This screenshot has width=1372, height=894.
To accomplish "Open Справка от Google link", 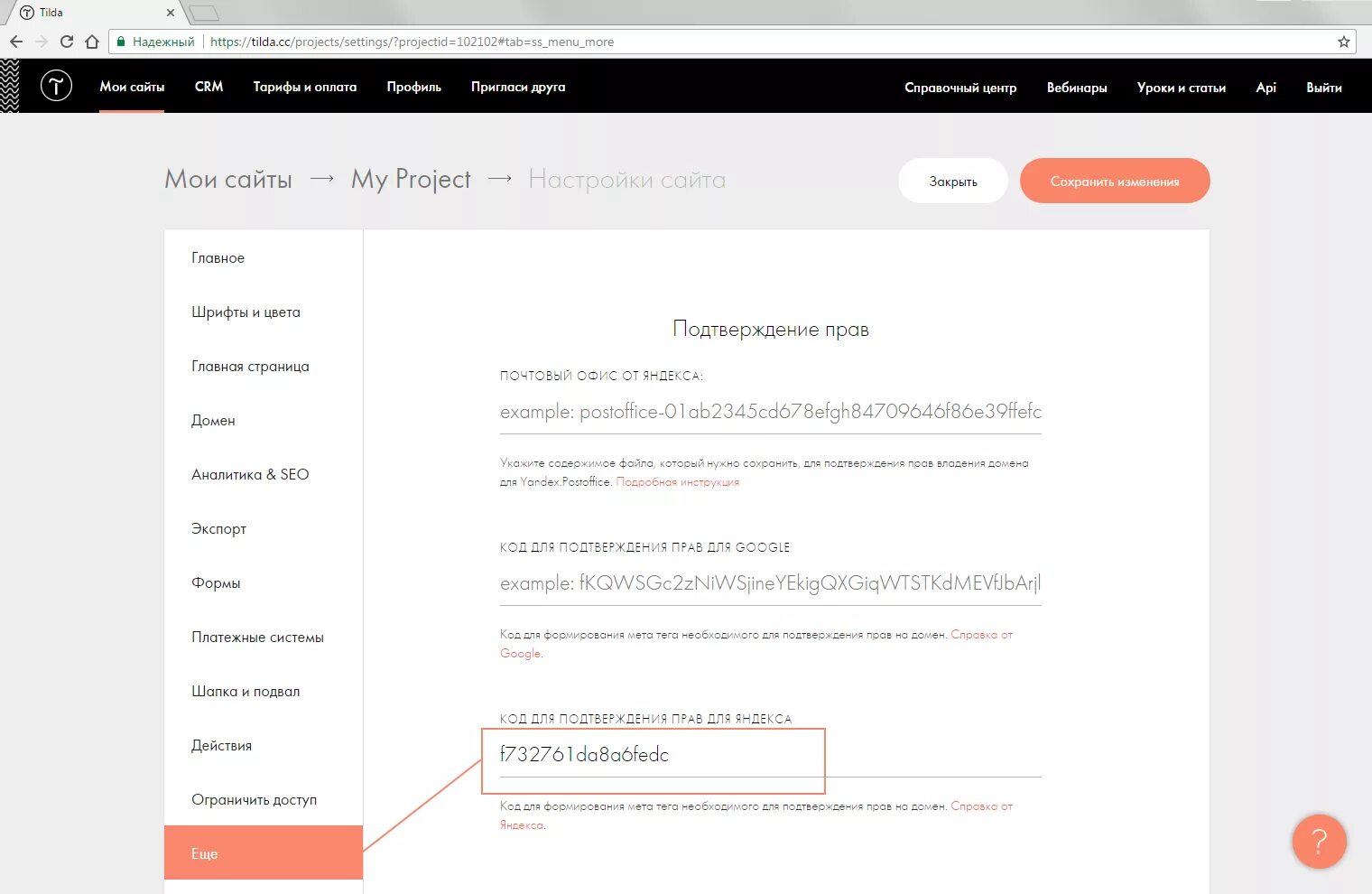I will click(x=756, y=644).
